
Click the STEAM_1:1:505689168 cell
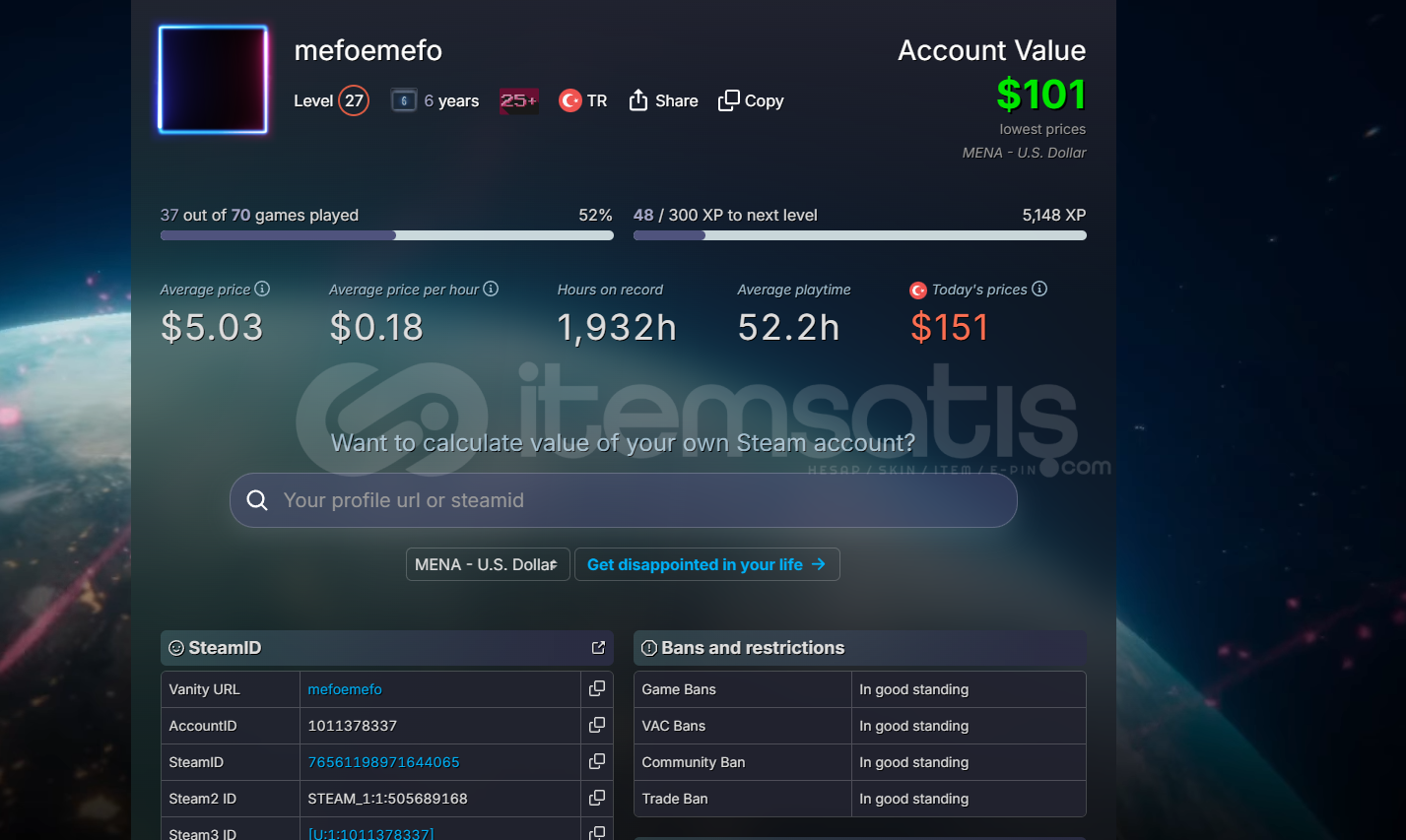pos(440,799)
